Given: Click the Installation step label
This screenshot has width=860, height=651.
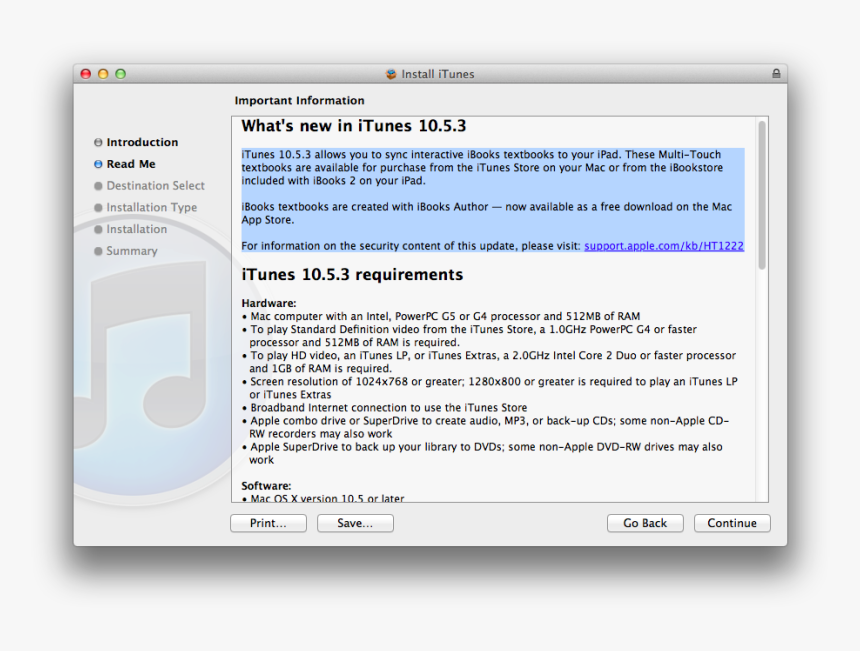Looking at the screenshot, I should point(137,229).
